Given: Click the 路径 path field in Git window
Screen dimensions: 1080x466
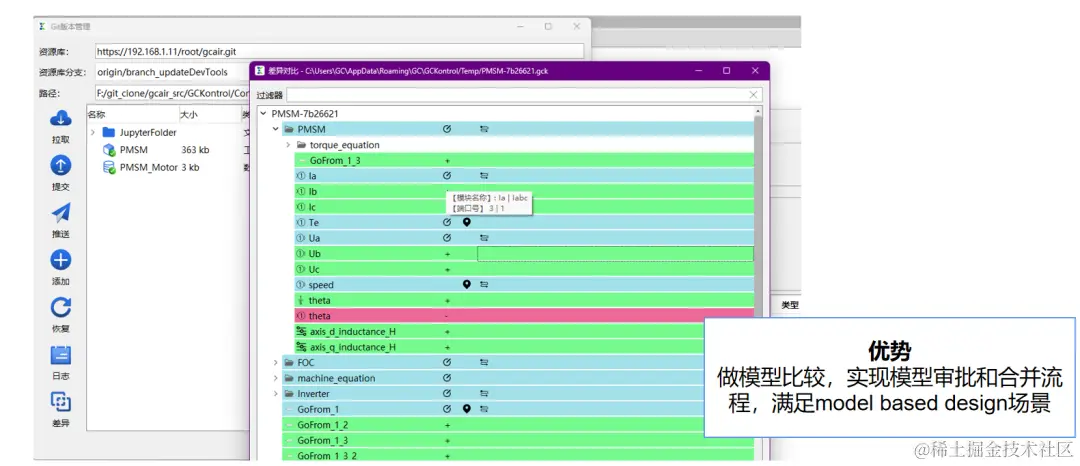Looking at the screenshot, I should [x=172, y=93].
